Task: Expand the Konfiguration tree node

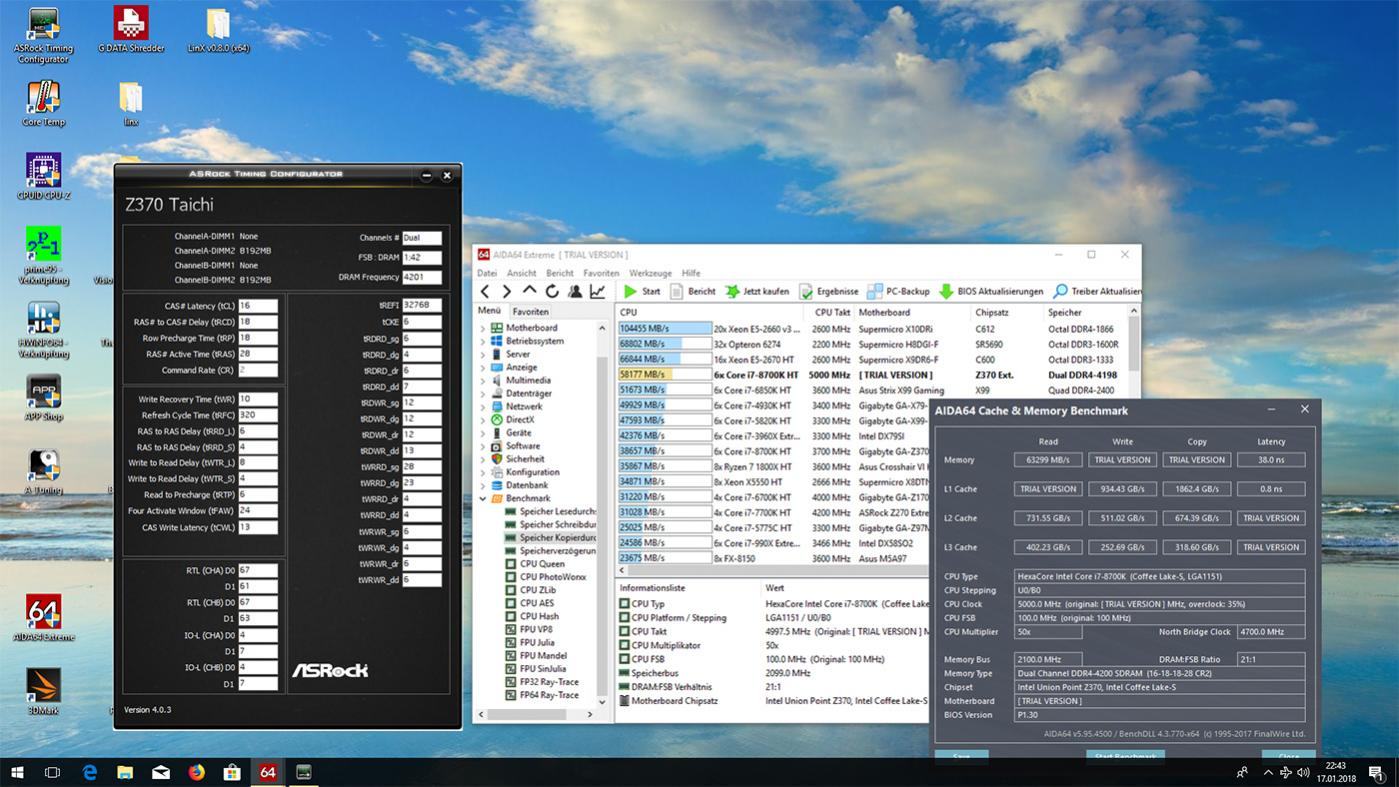Action: click(483, 472)
